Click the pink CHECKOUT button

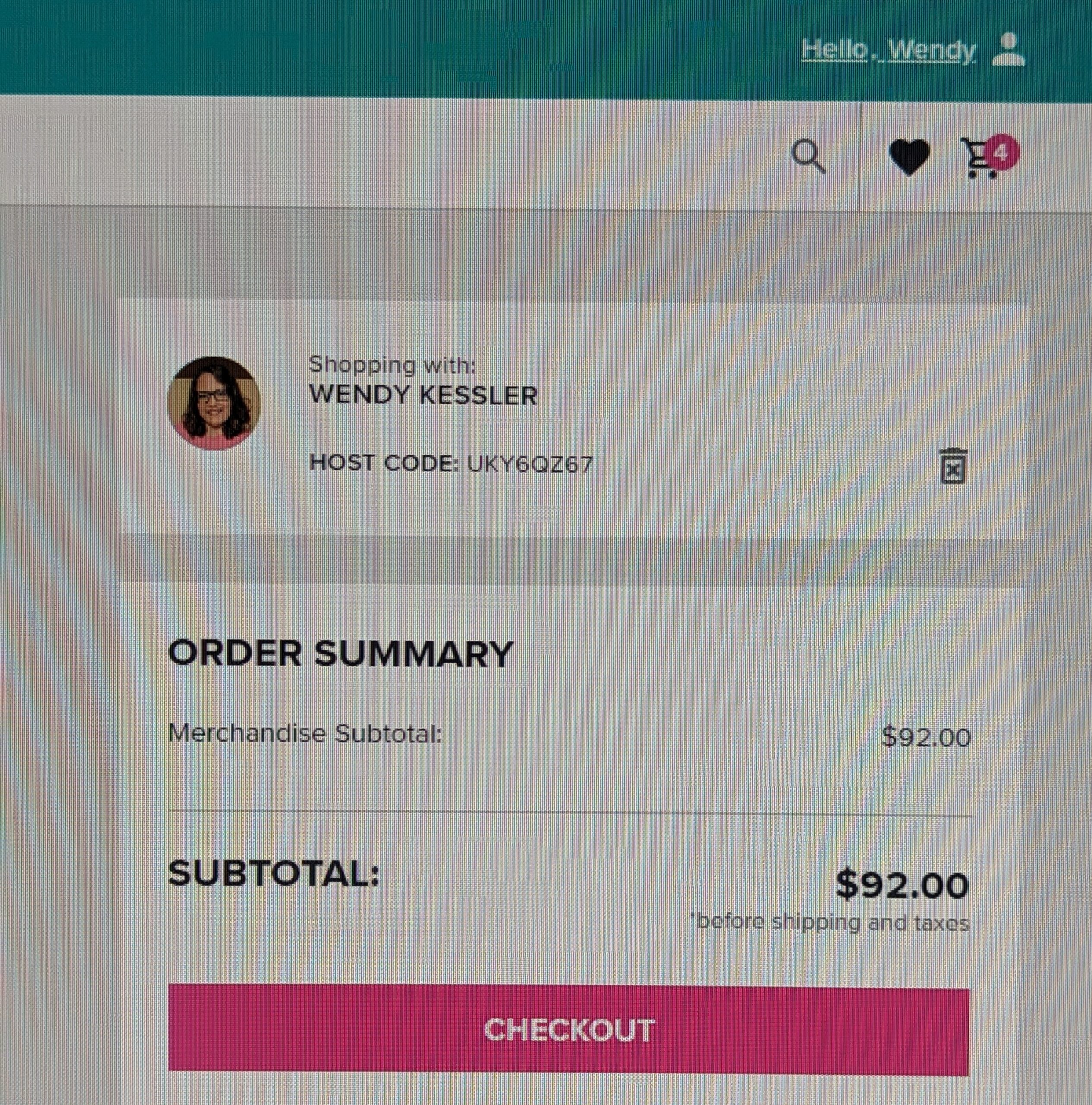pos(569,1031)
